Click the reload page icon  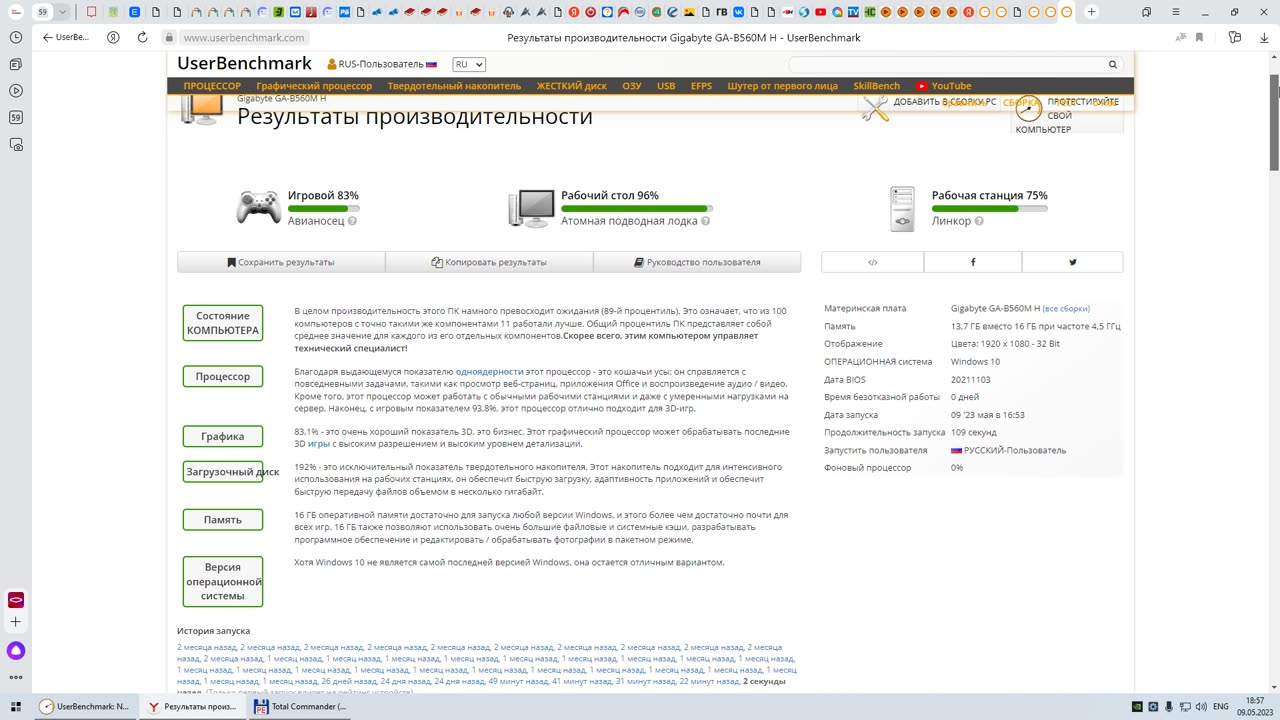142,37
